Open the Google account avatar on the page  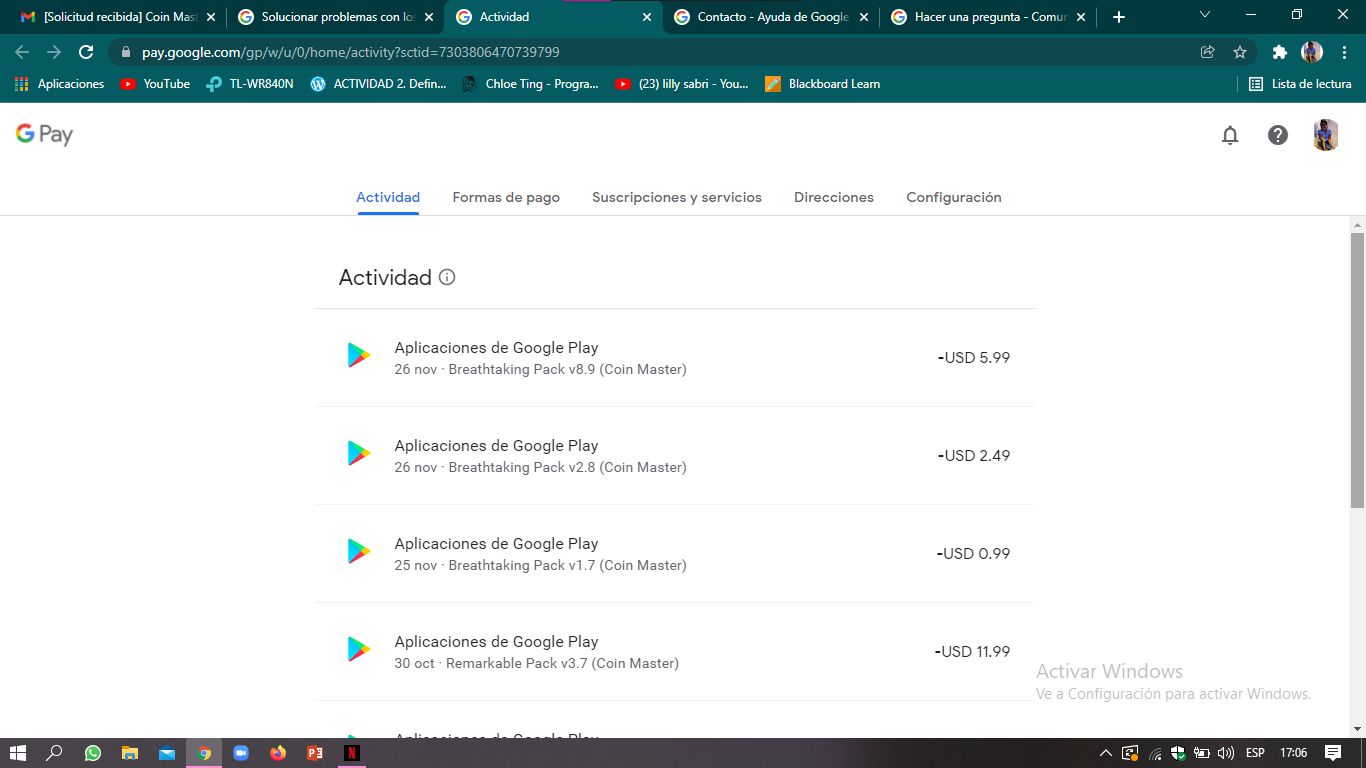pos(1326,135)
